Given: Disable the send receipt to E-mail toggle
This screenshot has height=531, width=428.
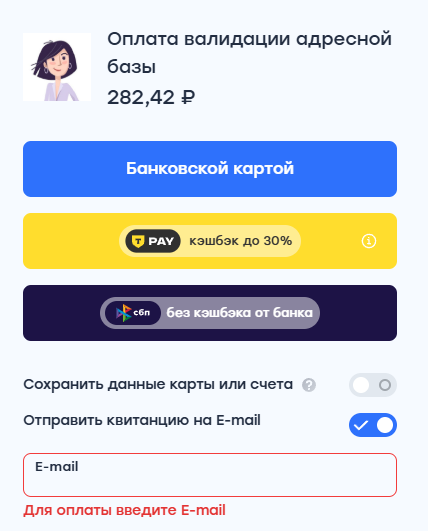Looking at the screenshot, I should tap(373, 425).
